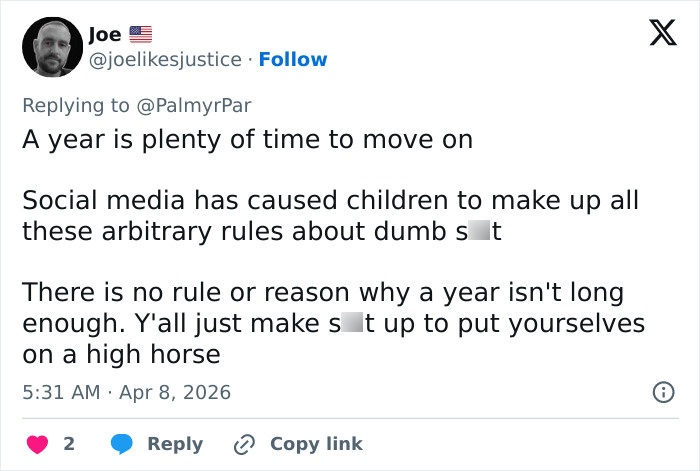Click the 5:31 AM · Apr 8, 2026 timestamp

click(126, 393)
